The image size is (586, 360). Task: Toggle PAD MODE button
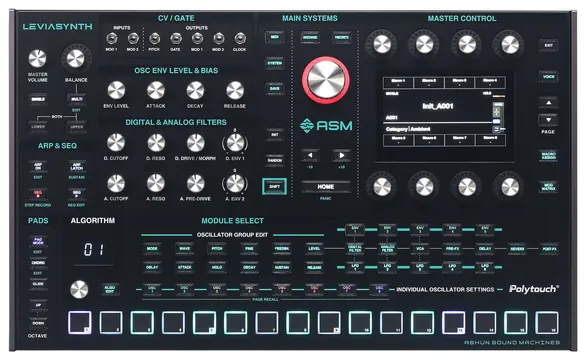(x=38, y=241)
